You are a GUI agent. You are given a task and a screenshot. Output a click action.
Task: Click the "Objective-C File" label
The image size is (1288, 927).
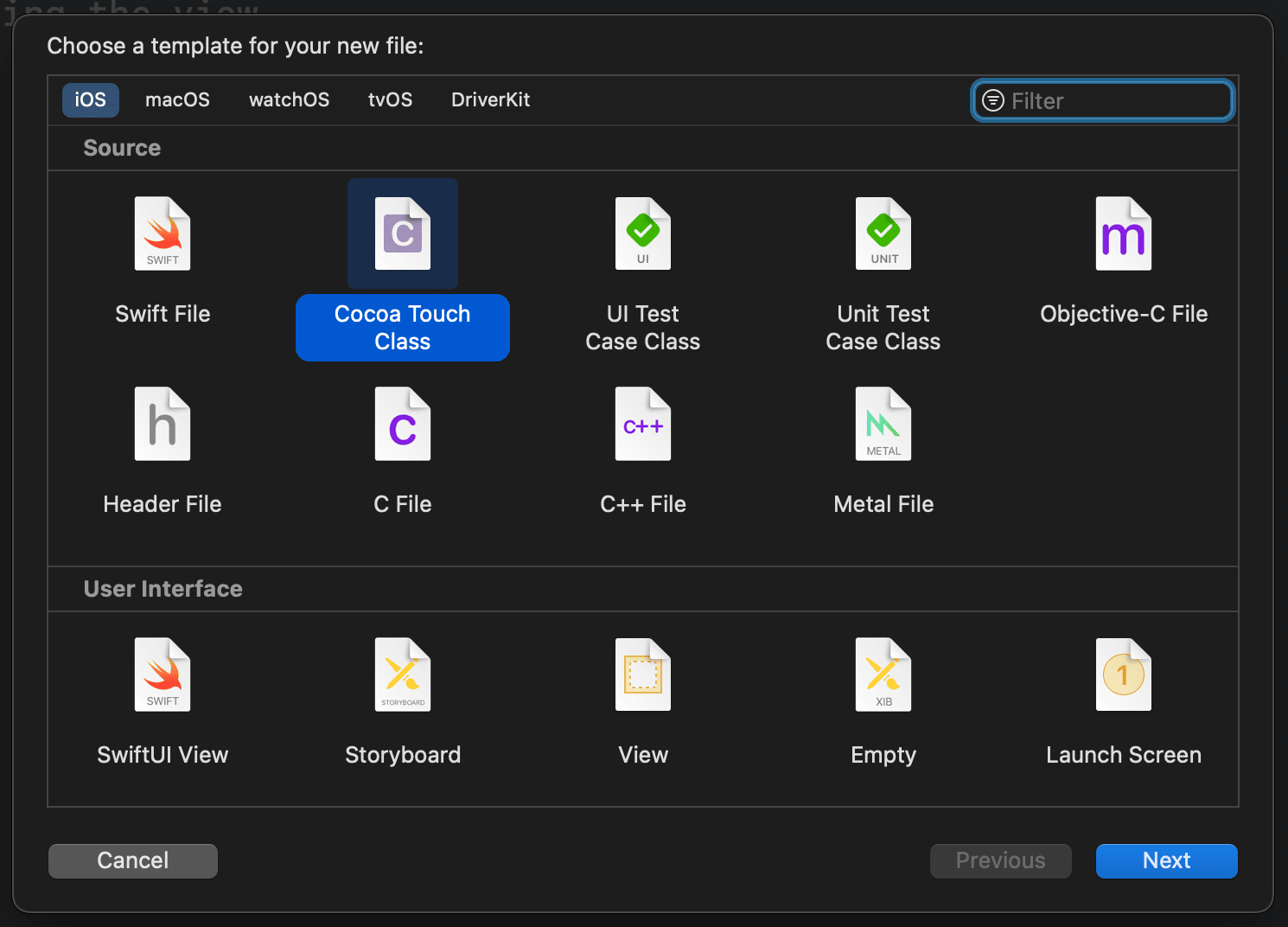pyautogui.click(x=1124, y=314)
